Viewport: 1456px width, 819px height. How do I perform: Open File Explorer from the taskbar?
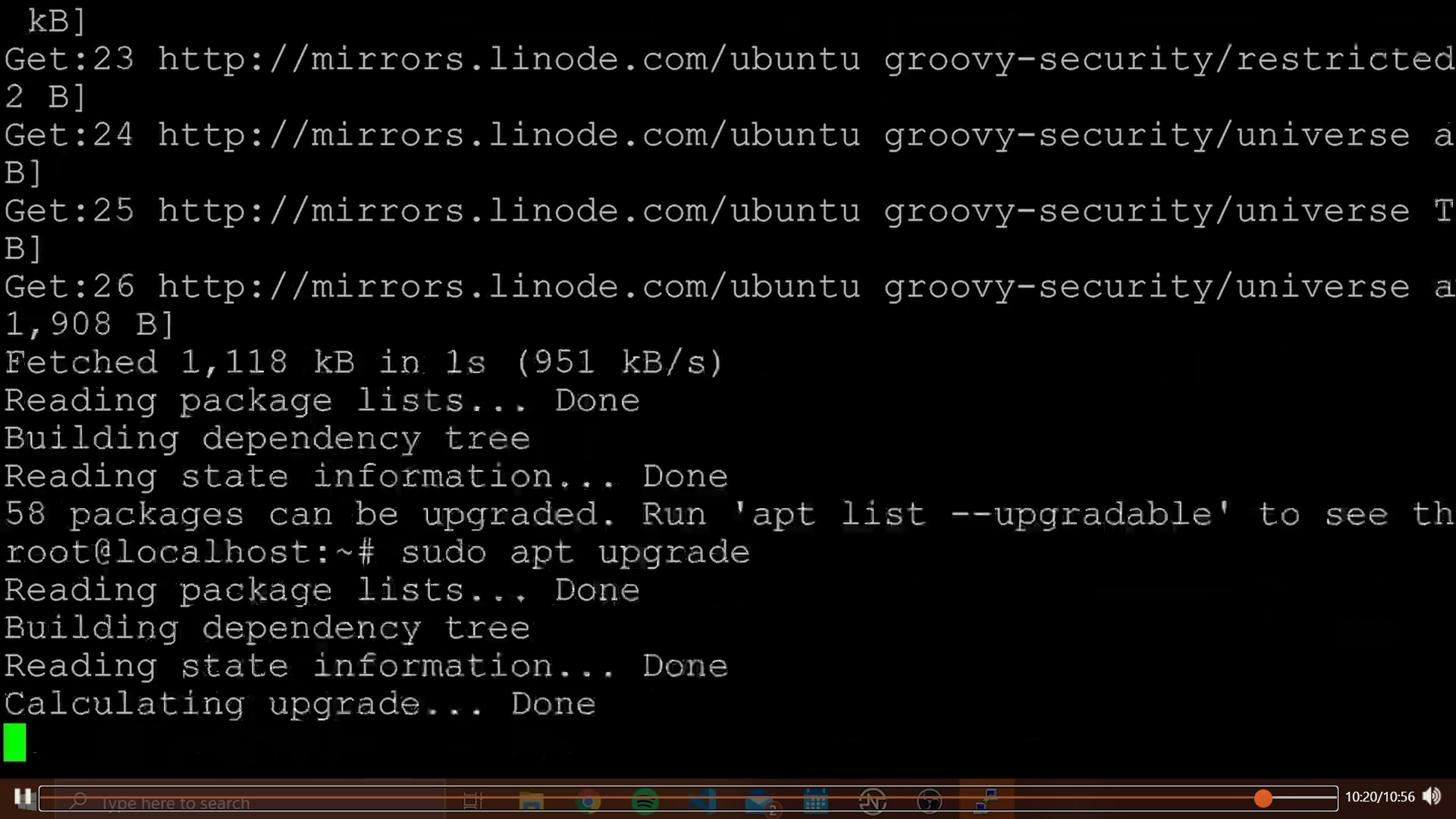(531, 801)
